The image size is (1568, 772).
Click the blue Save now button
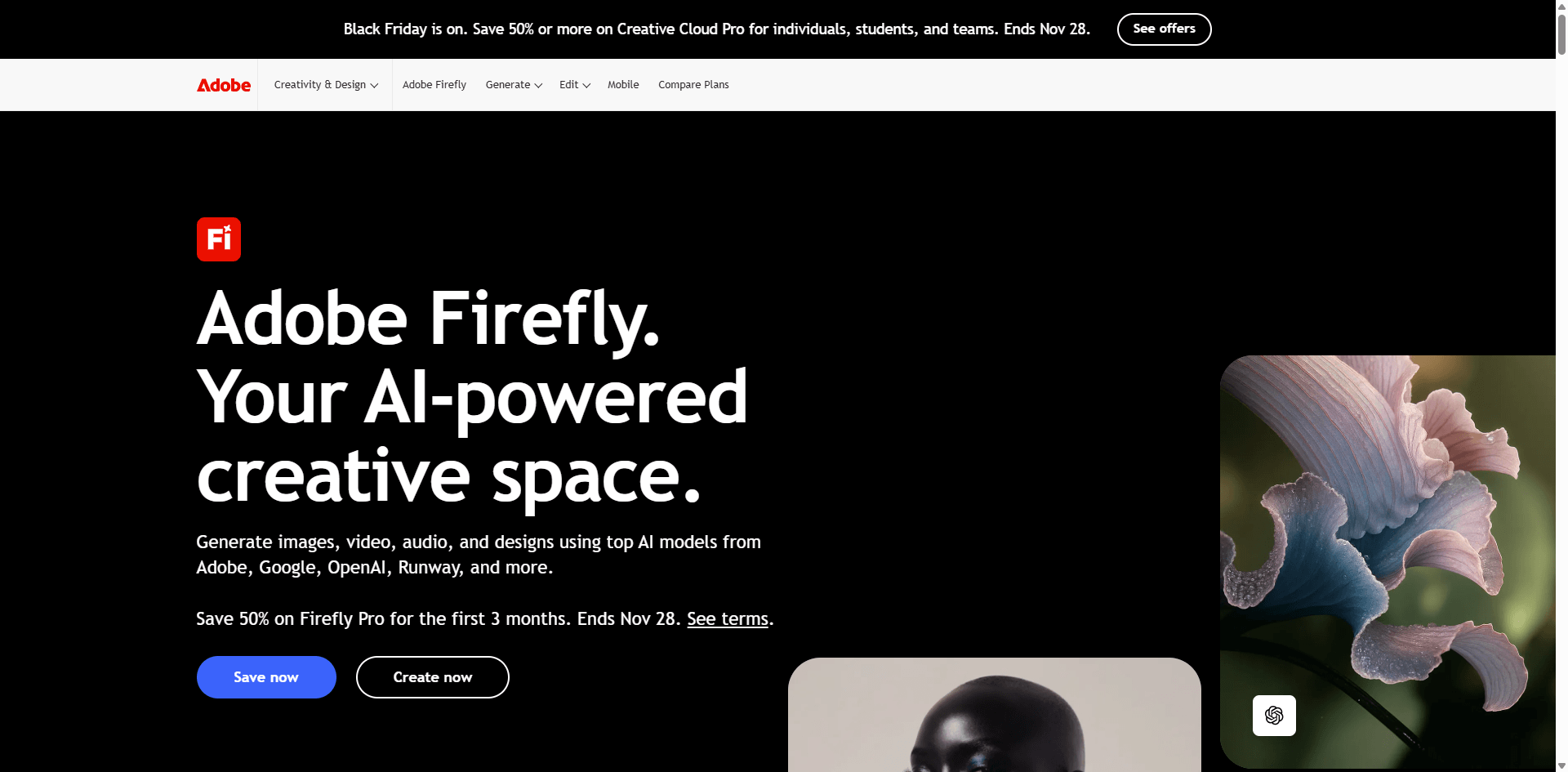[x=266, y=677]
